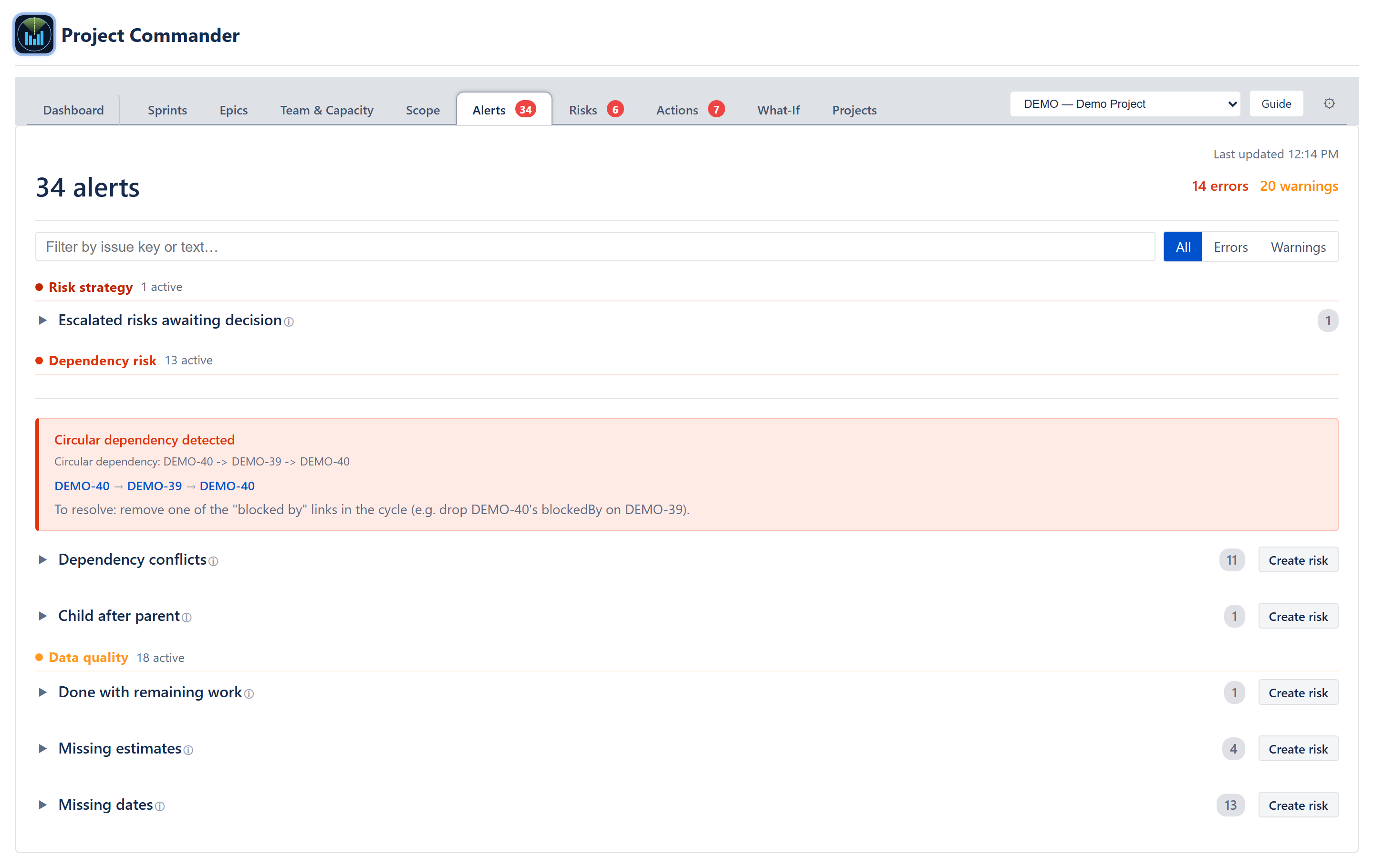Open the Actions tab
1374x868 pixels.
tap(690, 110)
